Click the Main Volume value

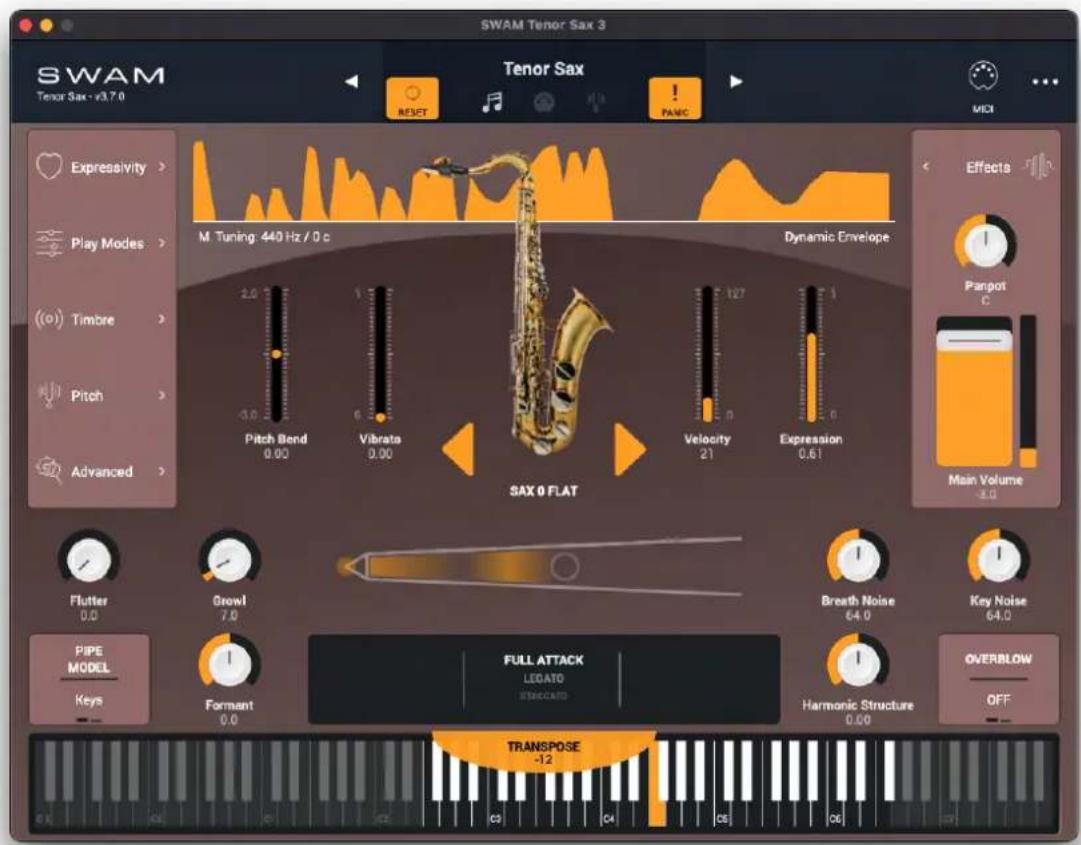[x=985, y=494]
